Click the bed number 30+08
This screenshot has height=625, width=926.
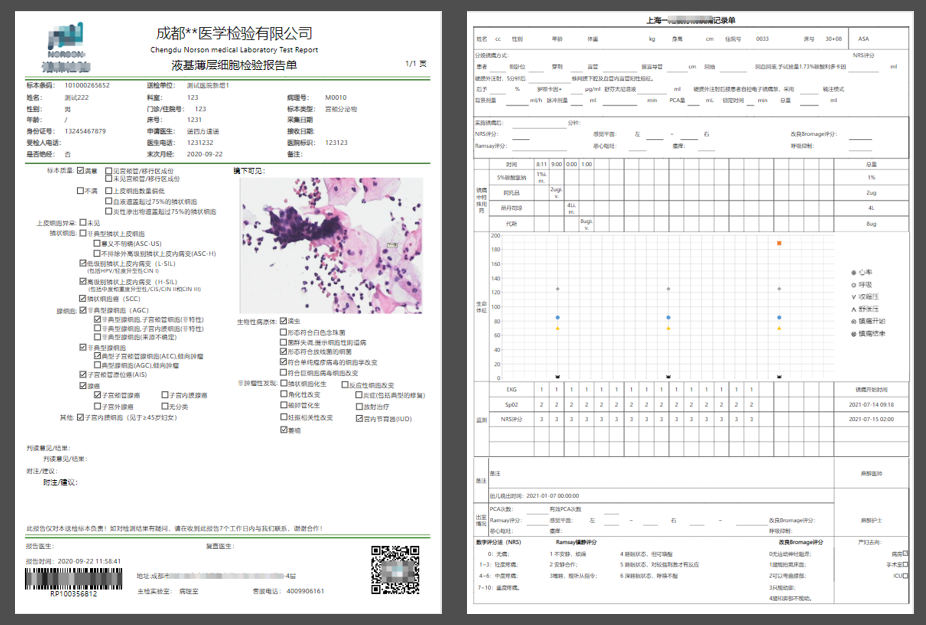coord(833,39)
